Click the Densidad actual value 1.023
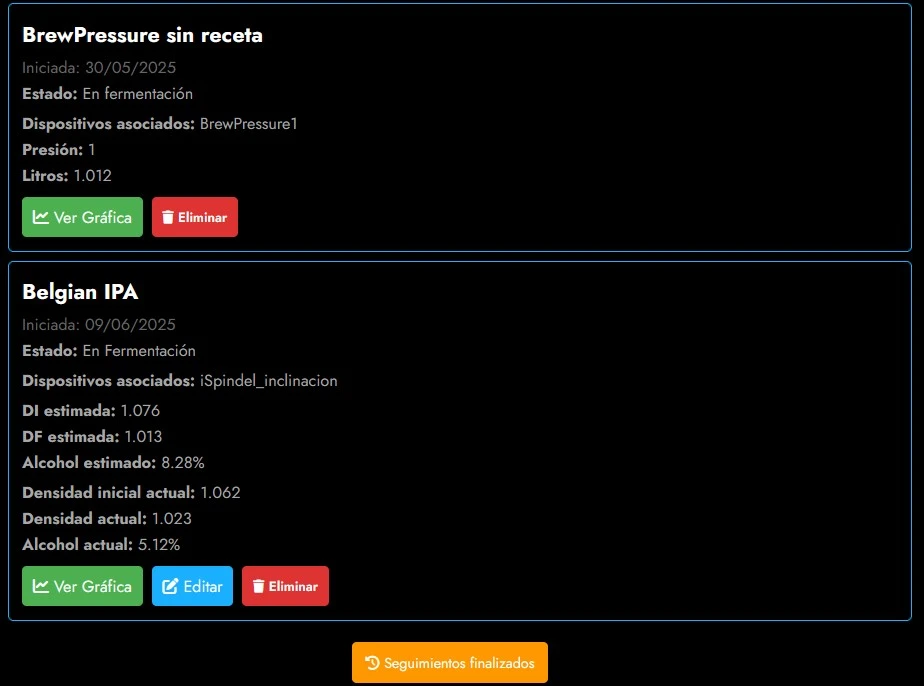 click(171, 519)
